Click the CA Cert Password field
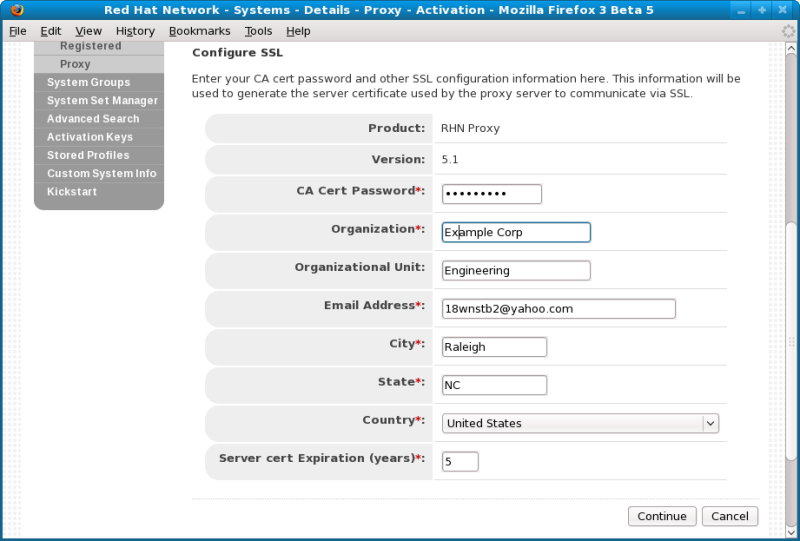 pos(491,194)
